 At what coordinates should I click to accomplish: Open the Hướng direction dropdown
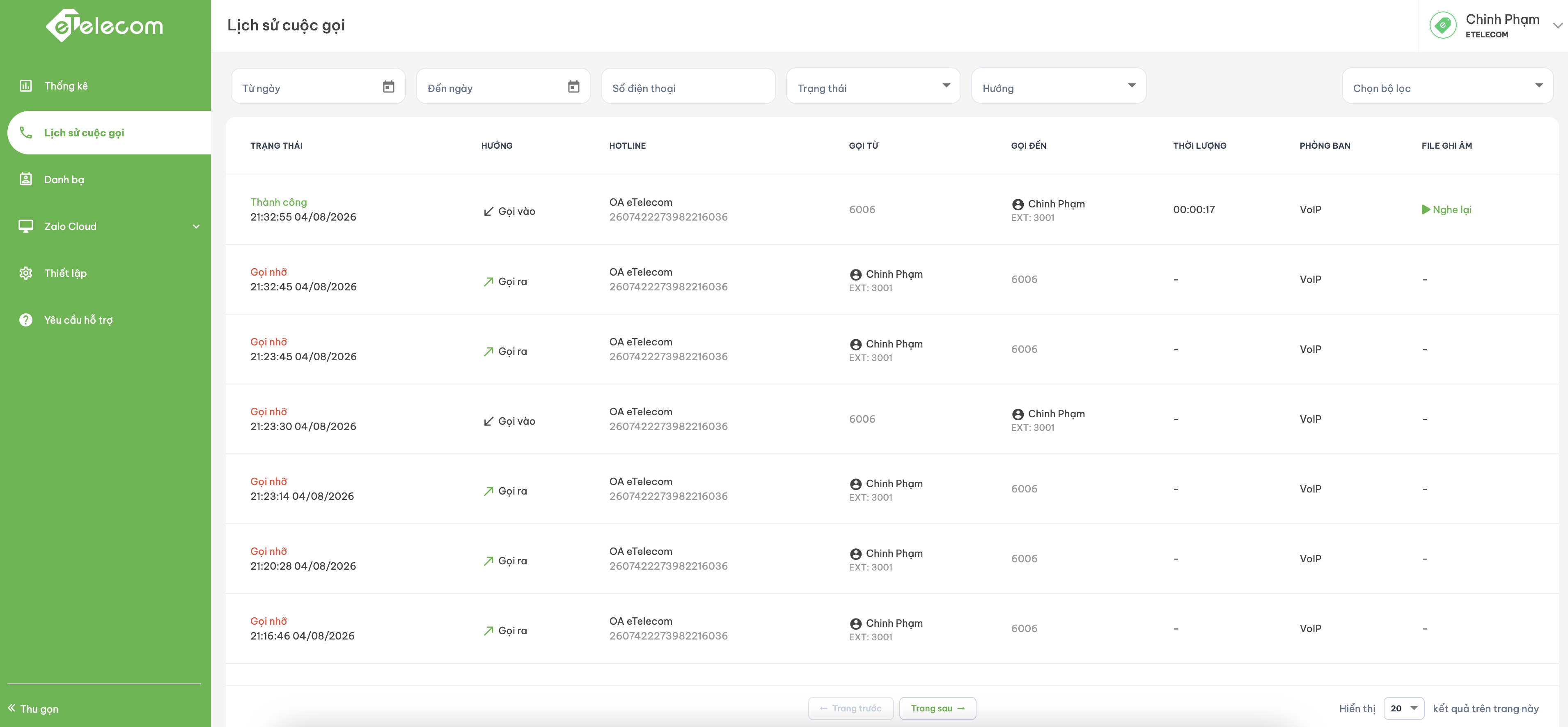(1059, 86)
